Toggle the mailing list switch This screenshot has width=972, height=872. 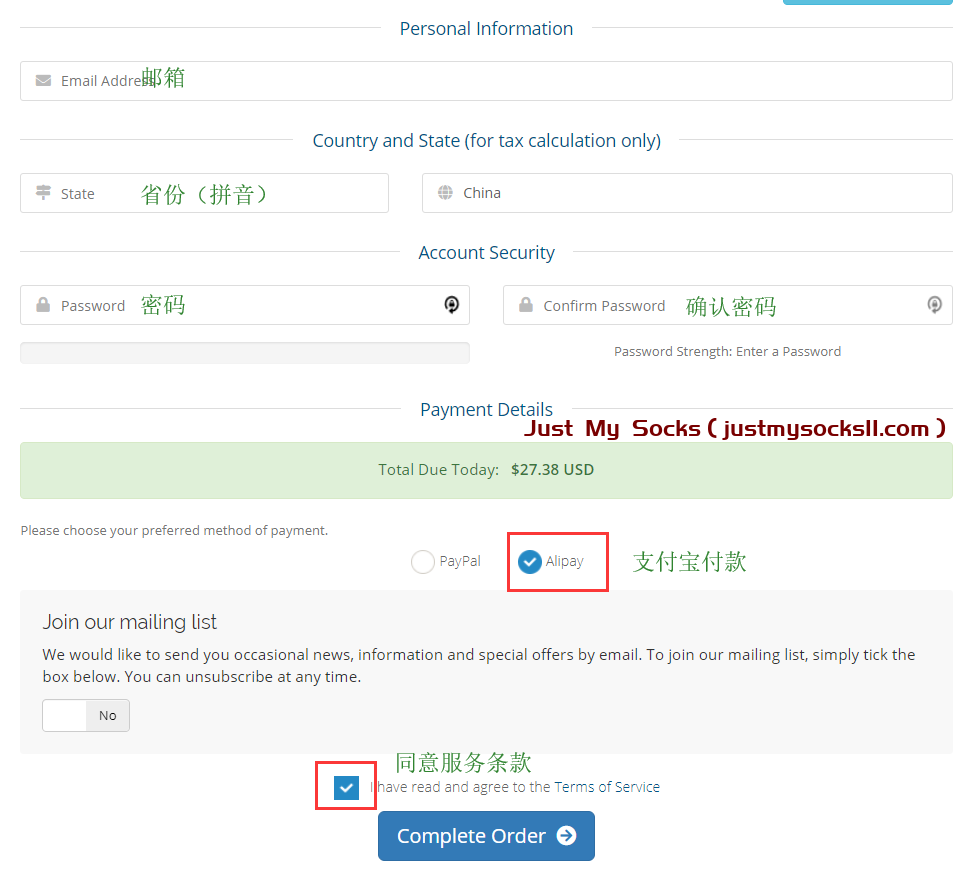click(x=86, y=715)
